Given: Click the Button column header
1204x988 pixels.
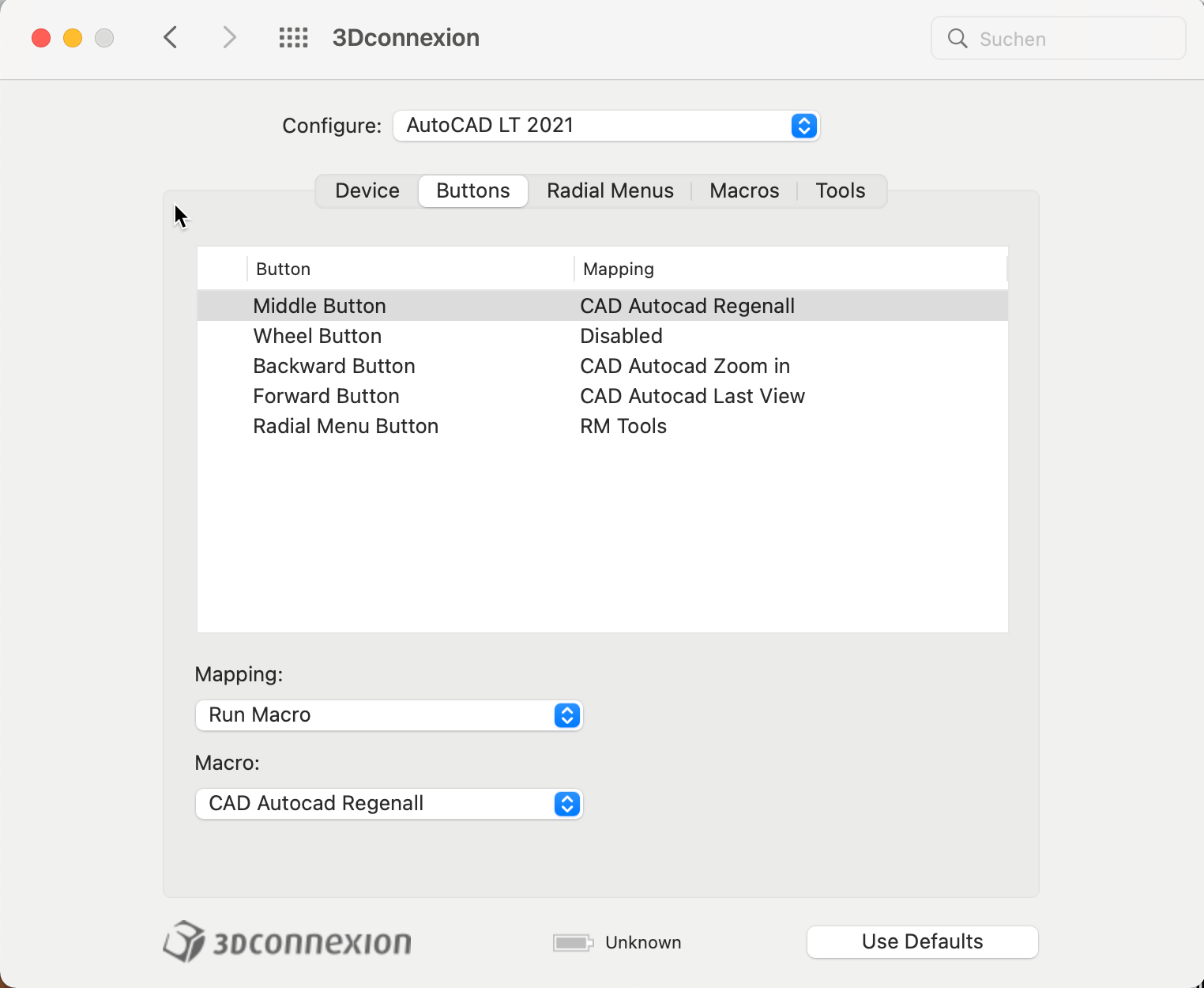Looking at the screenshot, I should pyautogui.click(x=410, y=269).
